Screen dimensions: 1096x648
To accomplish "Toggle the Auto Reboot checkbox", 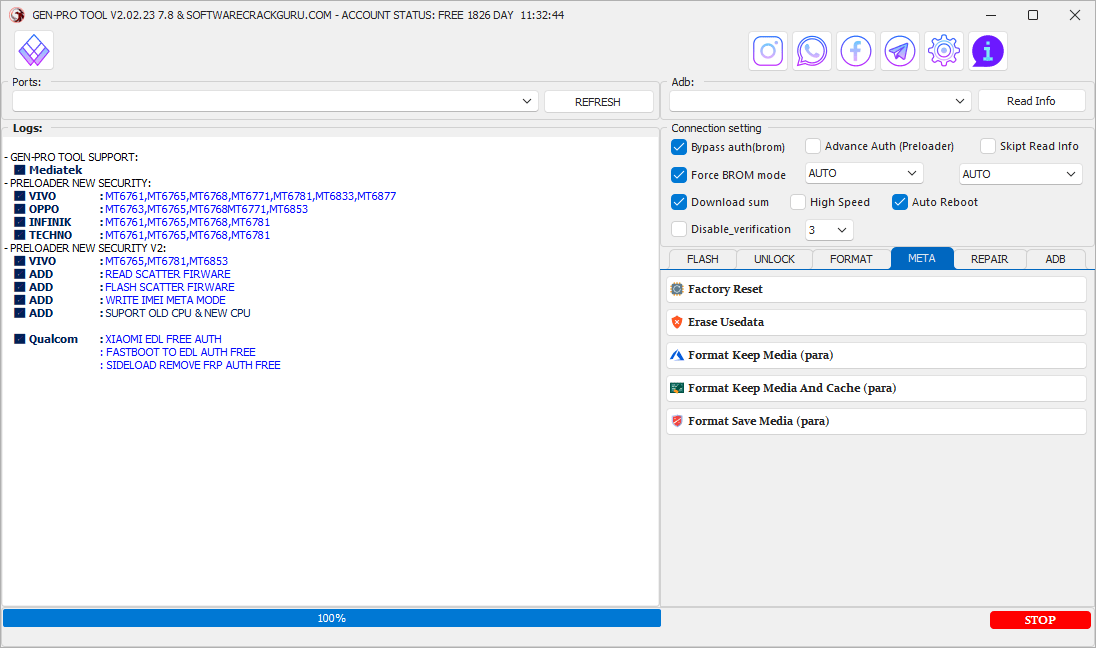I will tap(900, 202).
